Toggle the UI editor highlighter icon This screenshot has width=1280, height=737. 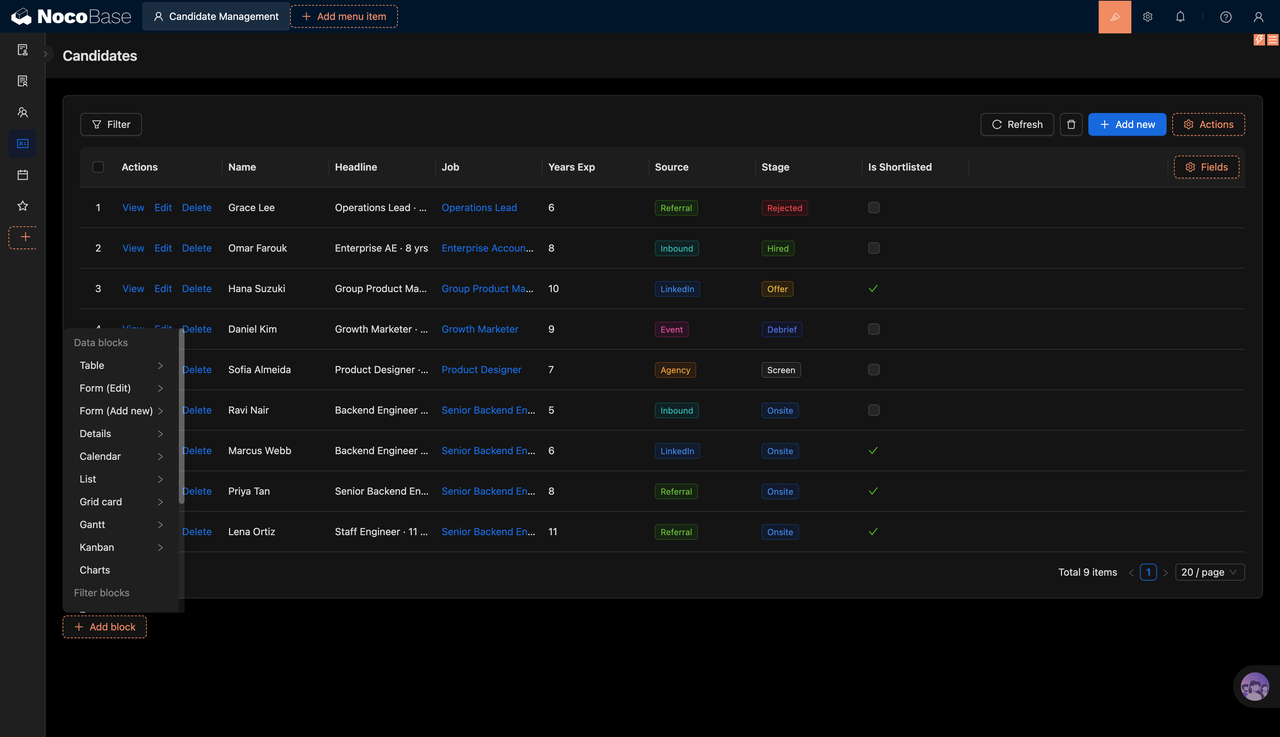(1115, 17)
